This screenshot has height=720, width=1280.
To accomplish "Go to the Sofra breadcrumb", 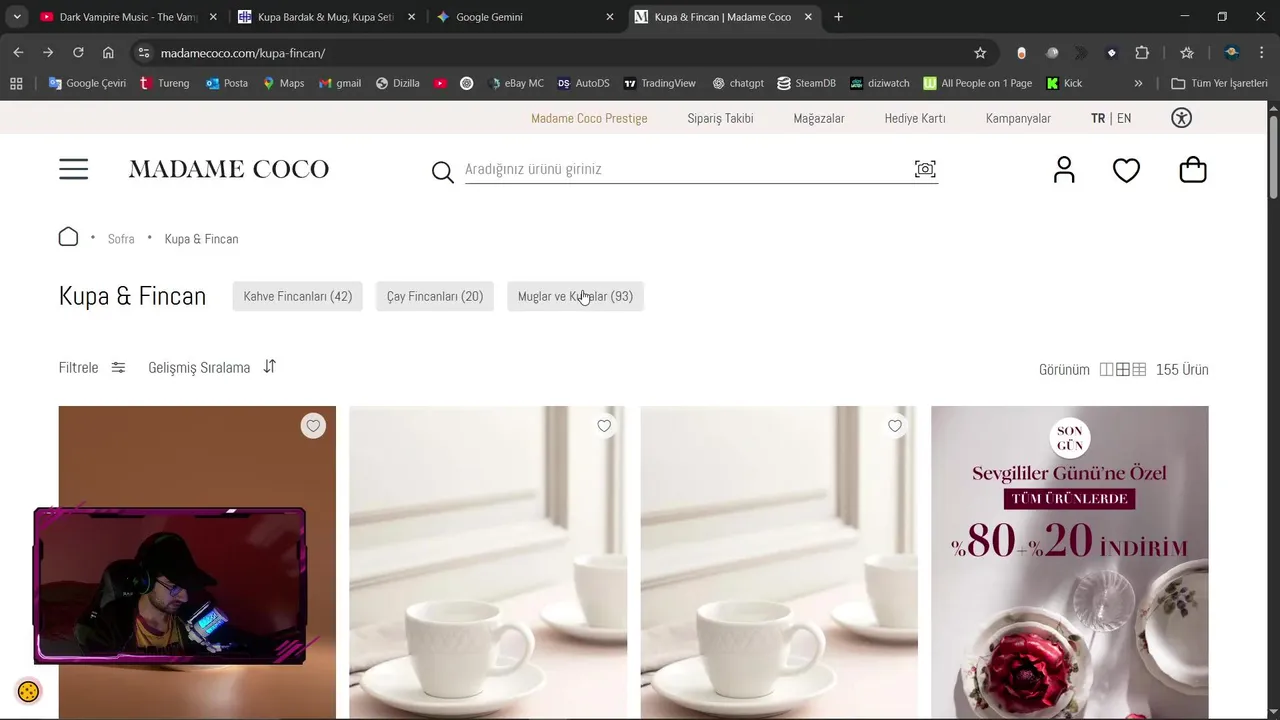I will coord(121,239).
